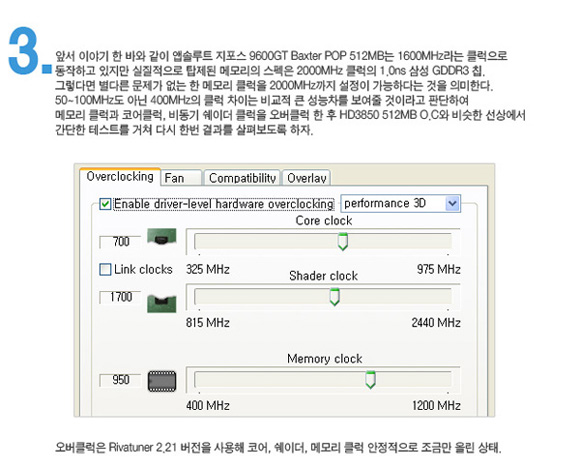Click the Memory clock slider handle
Viewport: 580px width, 467px height.
[370, 380]
